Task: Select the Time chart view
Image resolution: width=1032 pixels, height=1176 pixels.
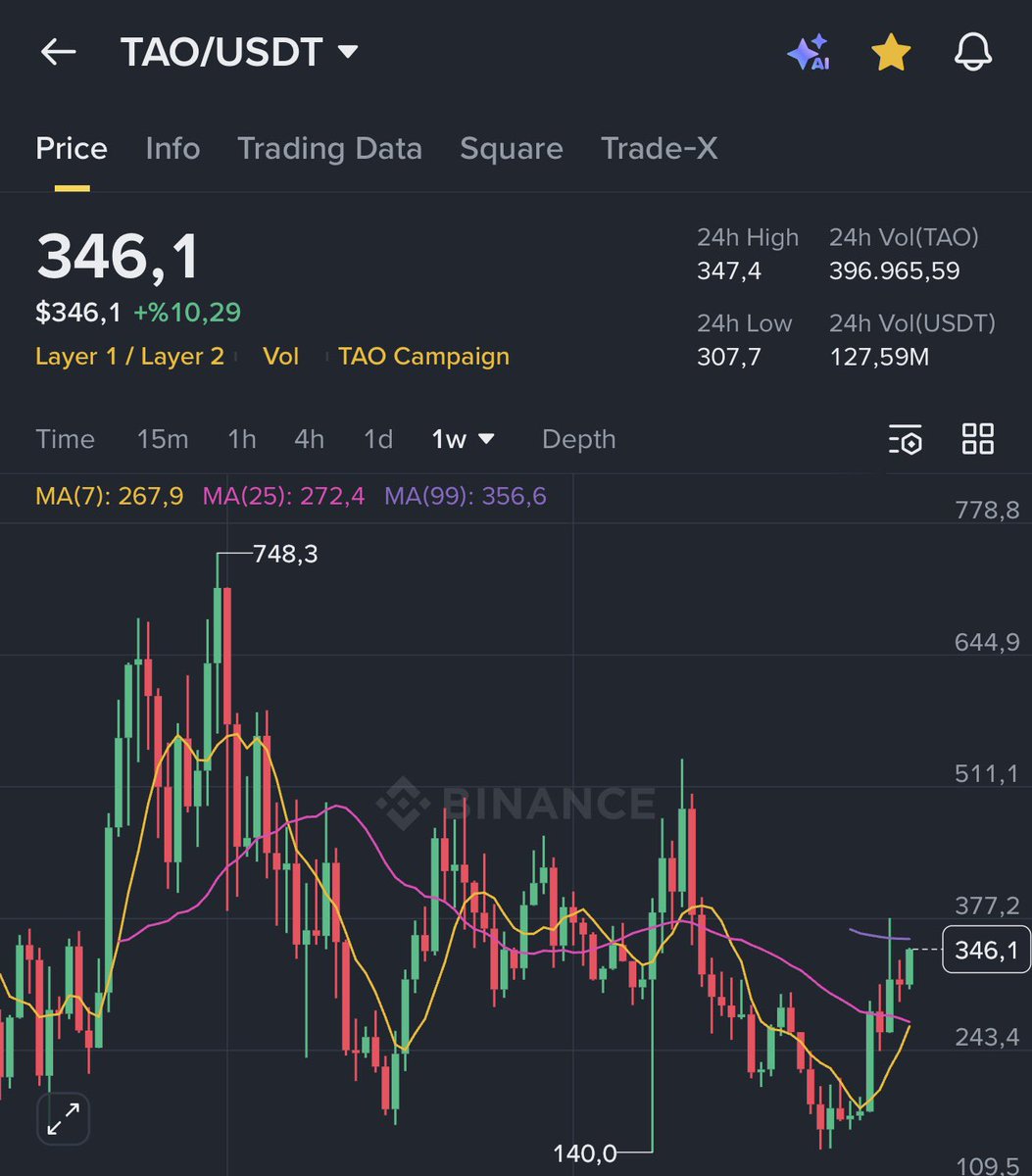Action: tap(65, 439)
